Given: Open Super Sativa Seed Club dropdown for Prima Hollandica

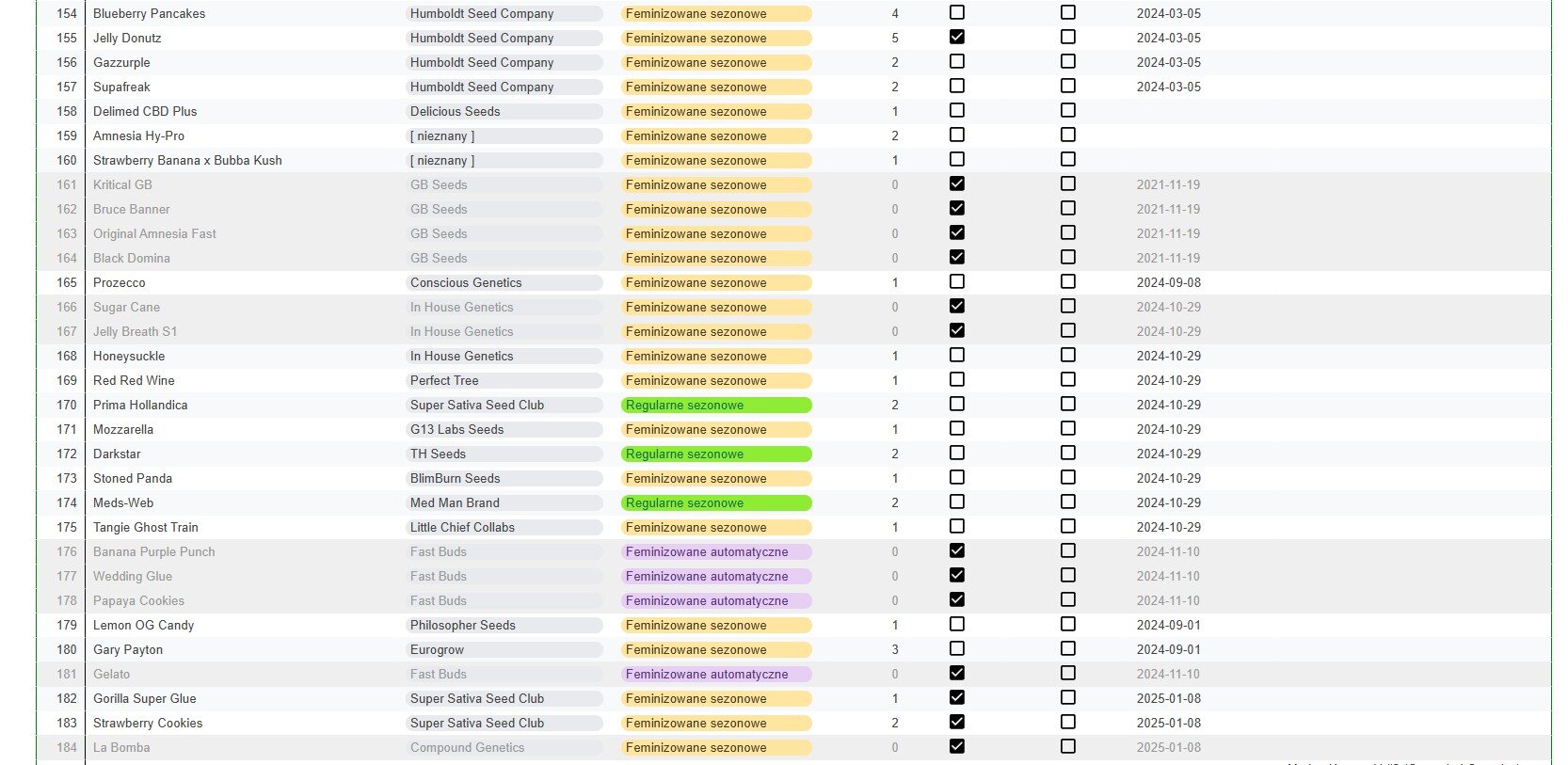Looking at the screenshot, I should [504, 405].
